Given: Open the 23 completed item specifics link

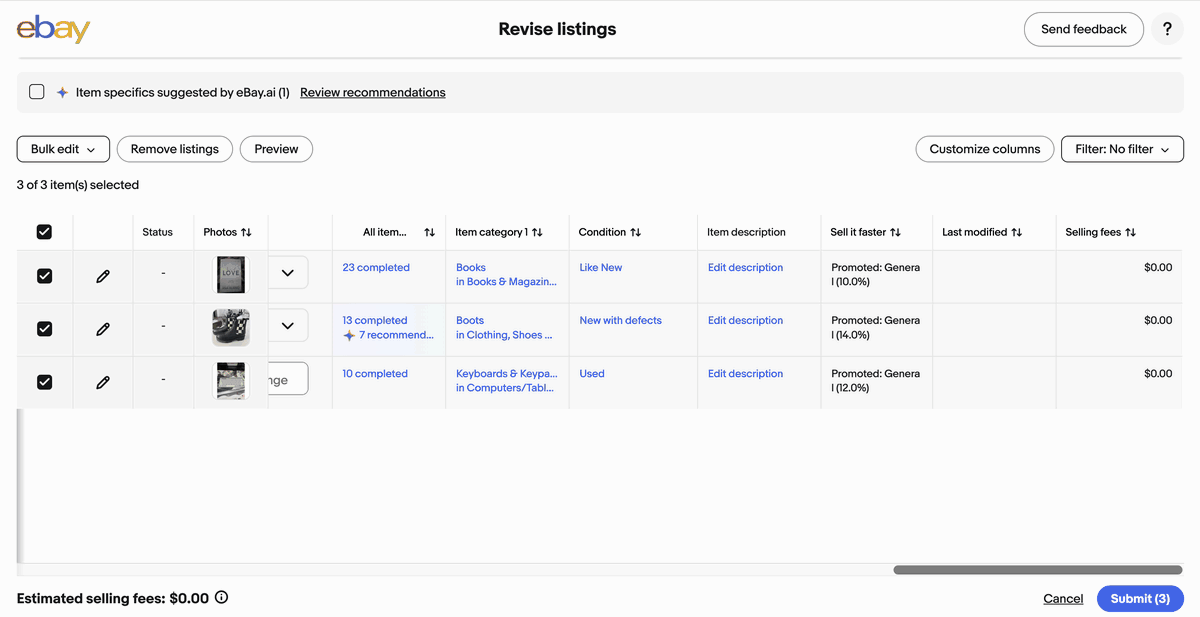Looking at the screenshot, I should [376, 267].
